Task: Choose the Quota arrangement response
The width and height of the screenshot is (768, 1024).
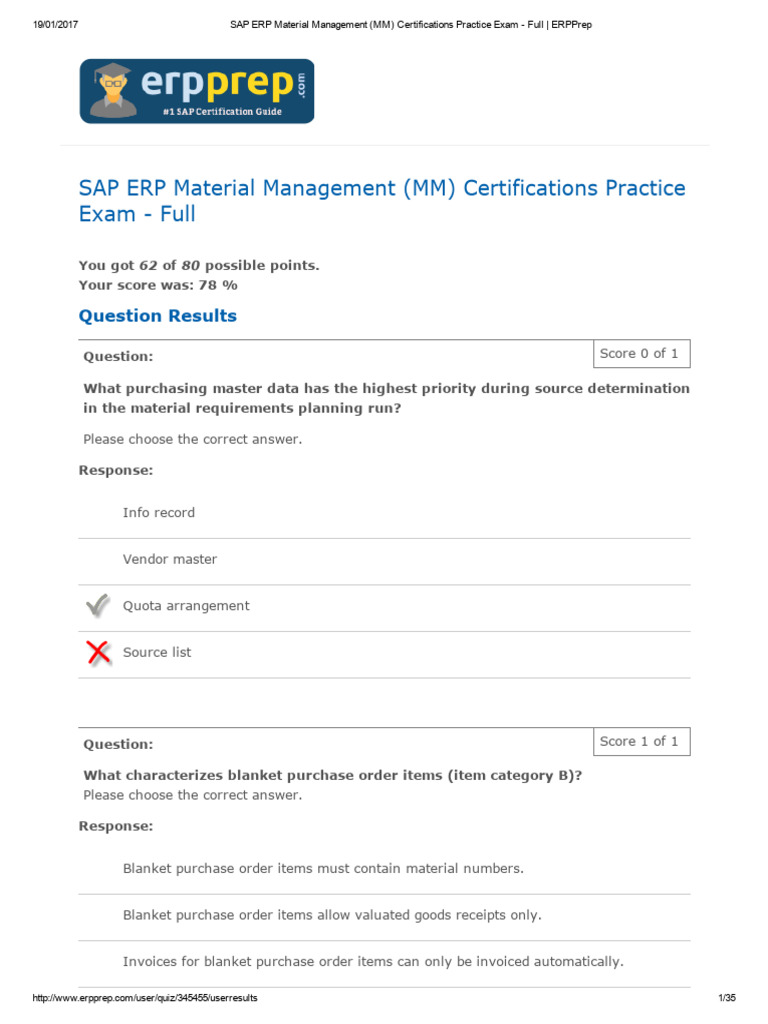Action: coord(186,606)
